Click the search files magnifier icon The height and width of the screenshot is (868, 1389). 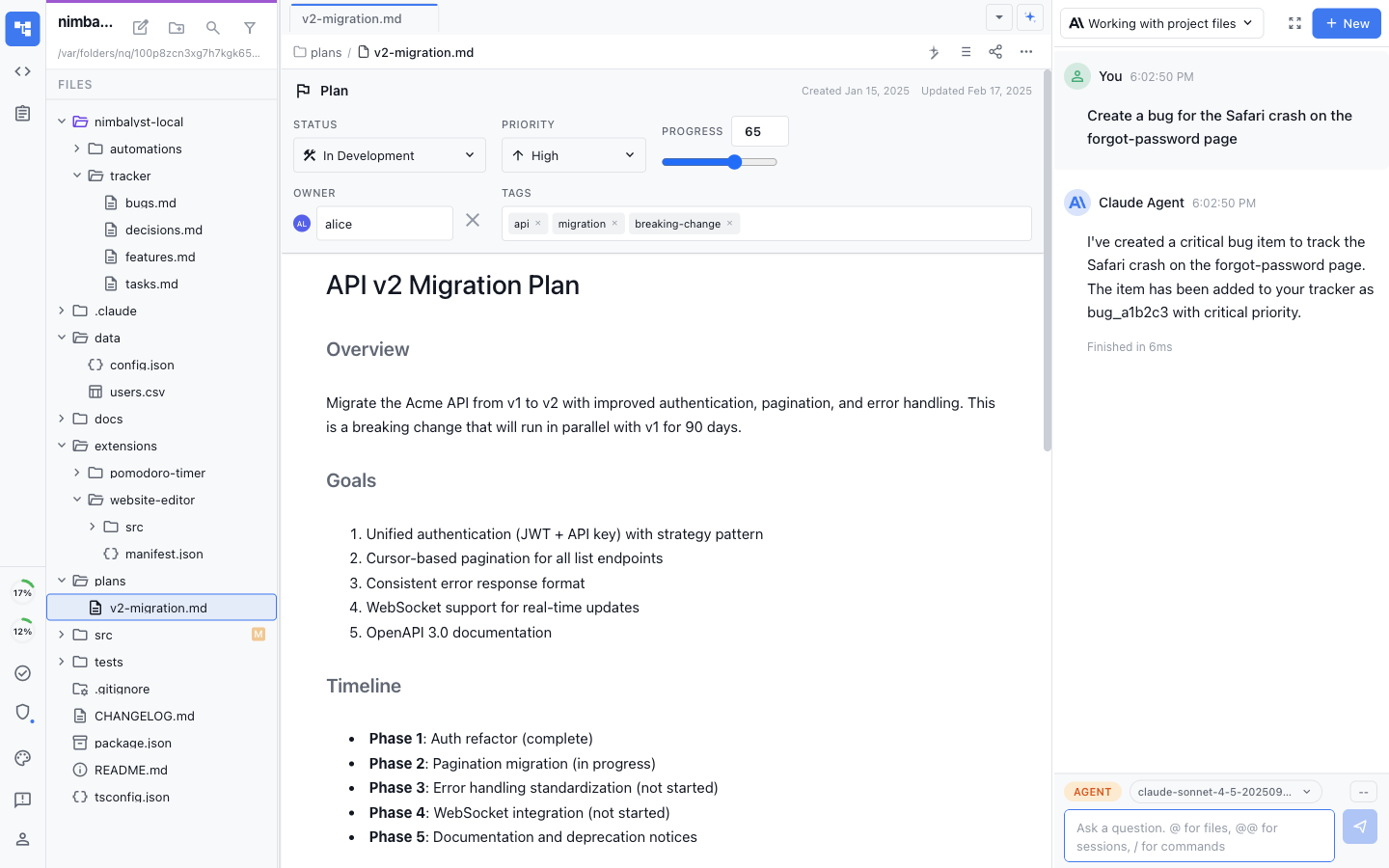[x=213, y=28]
